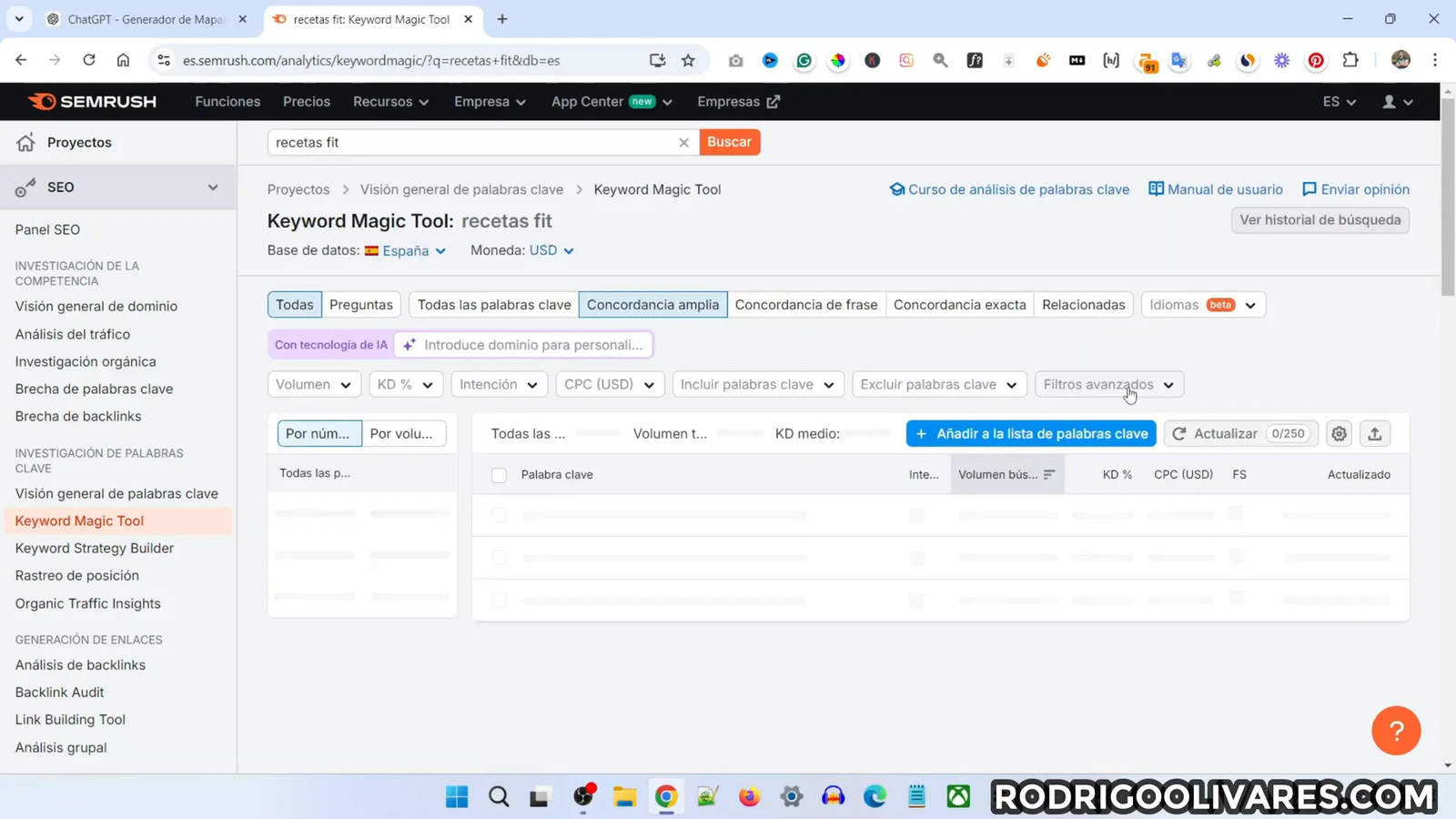Check the second keyword row checkbox

click(499, 558)
